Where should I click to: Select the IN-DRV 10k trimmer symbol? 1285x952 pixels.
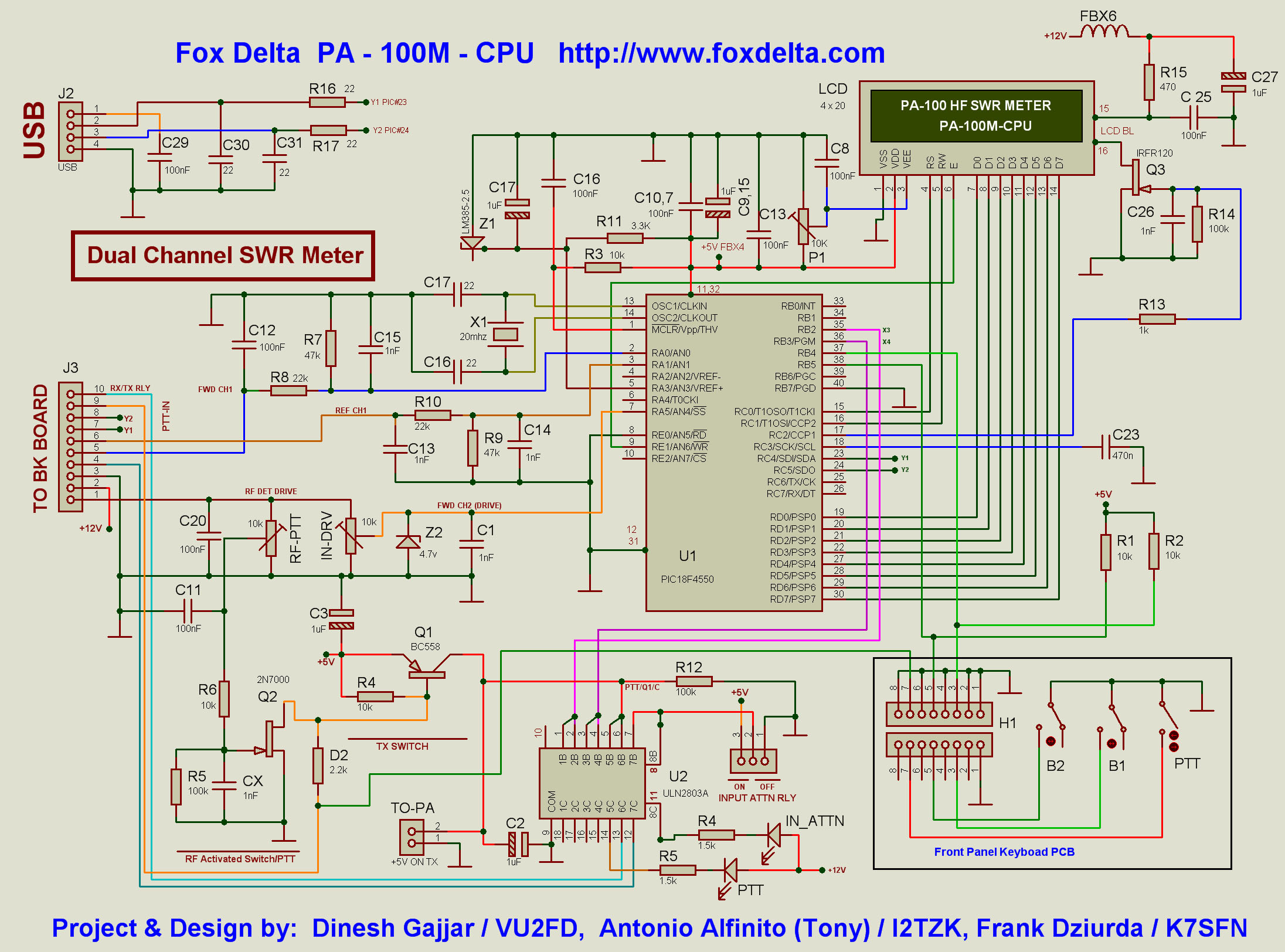(x=351, y=535)
